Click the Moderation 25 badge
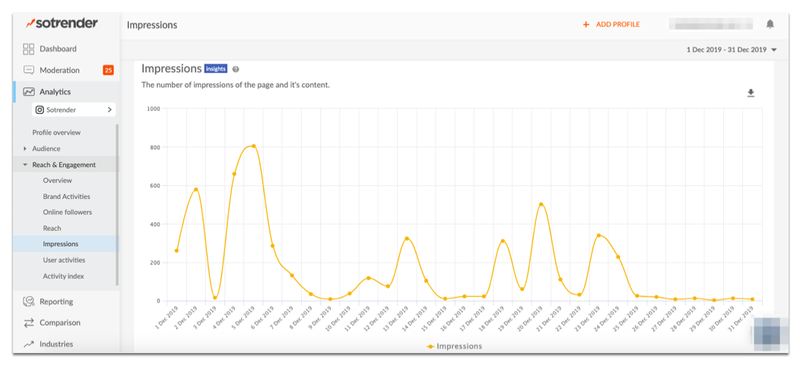Screen dimensions: 800x366 coord(108,70)
